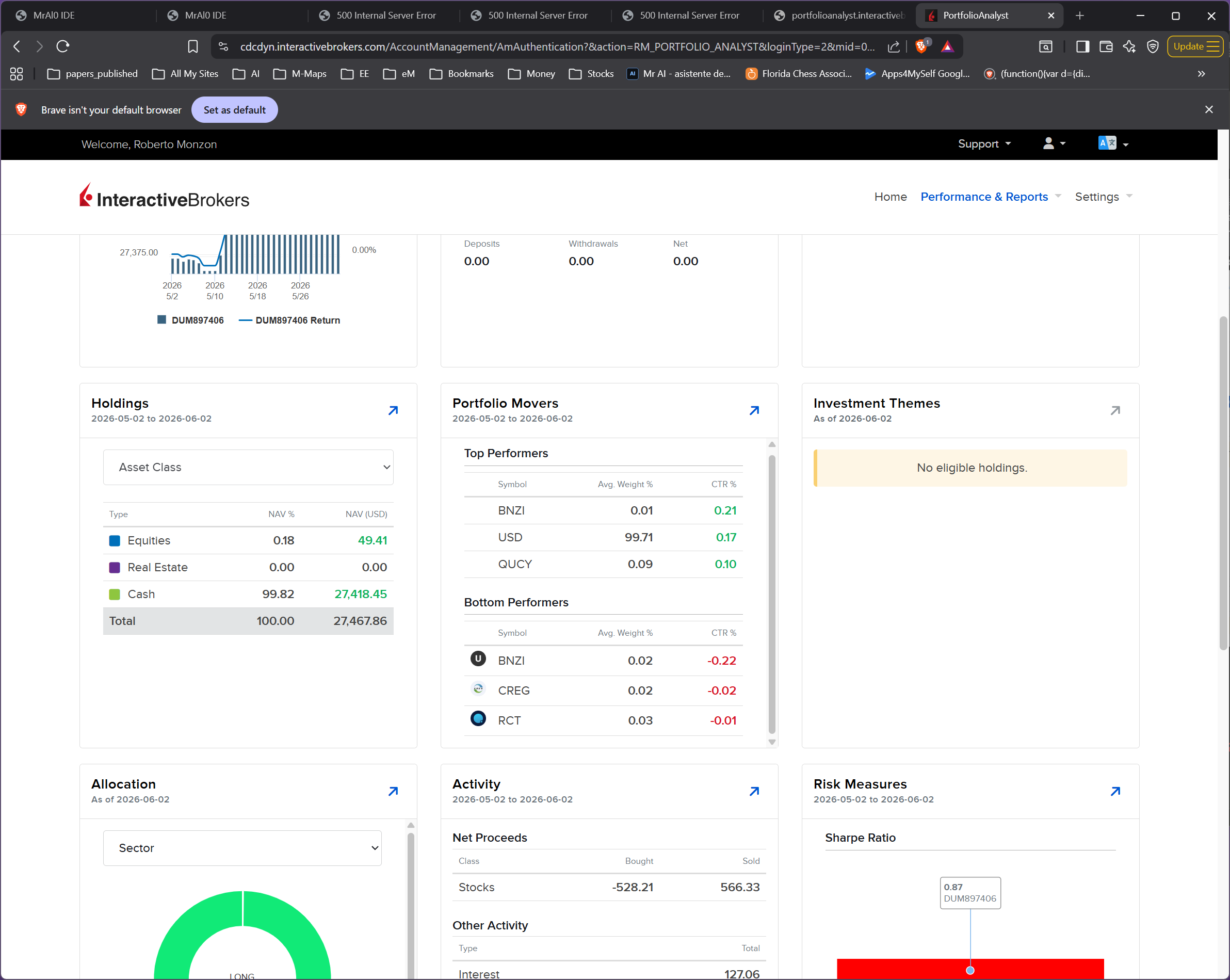The width and height of the screenshot is (1230, 980).
Task: Click the Equities blue color swatch
Action: coord(114,540)
